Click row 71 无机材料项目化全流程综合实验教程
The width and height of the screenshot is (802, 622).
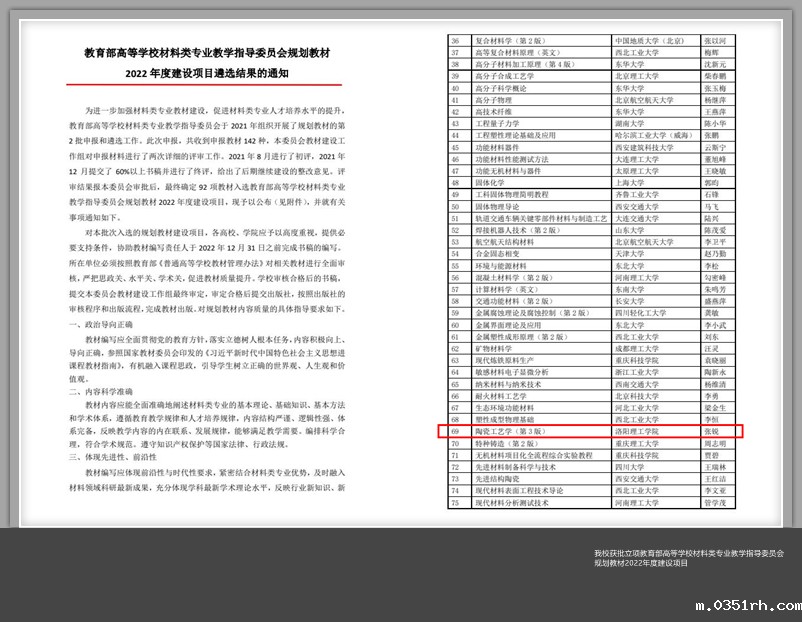click(535, 455)
